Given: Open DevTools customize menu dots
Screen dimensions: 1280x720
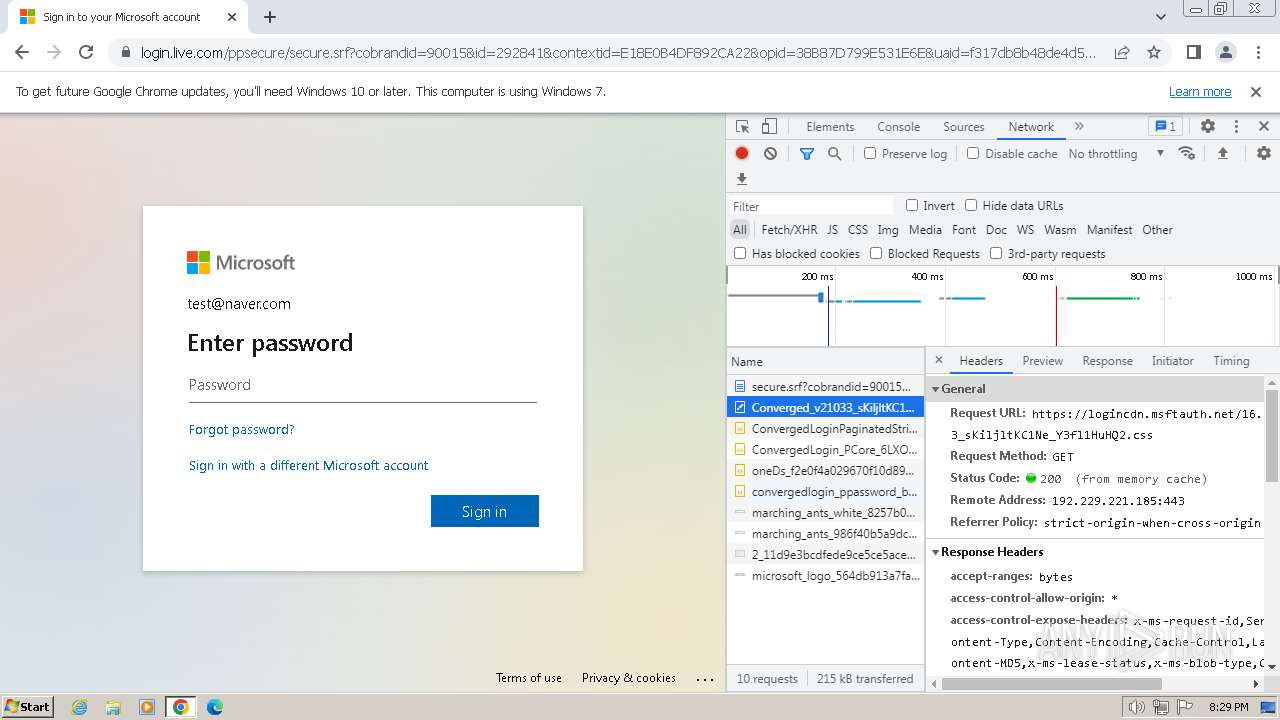Looking at the screenshot, I should [x=1236, y=127].
